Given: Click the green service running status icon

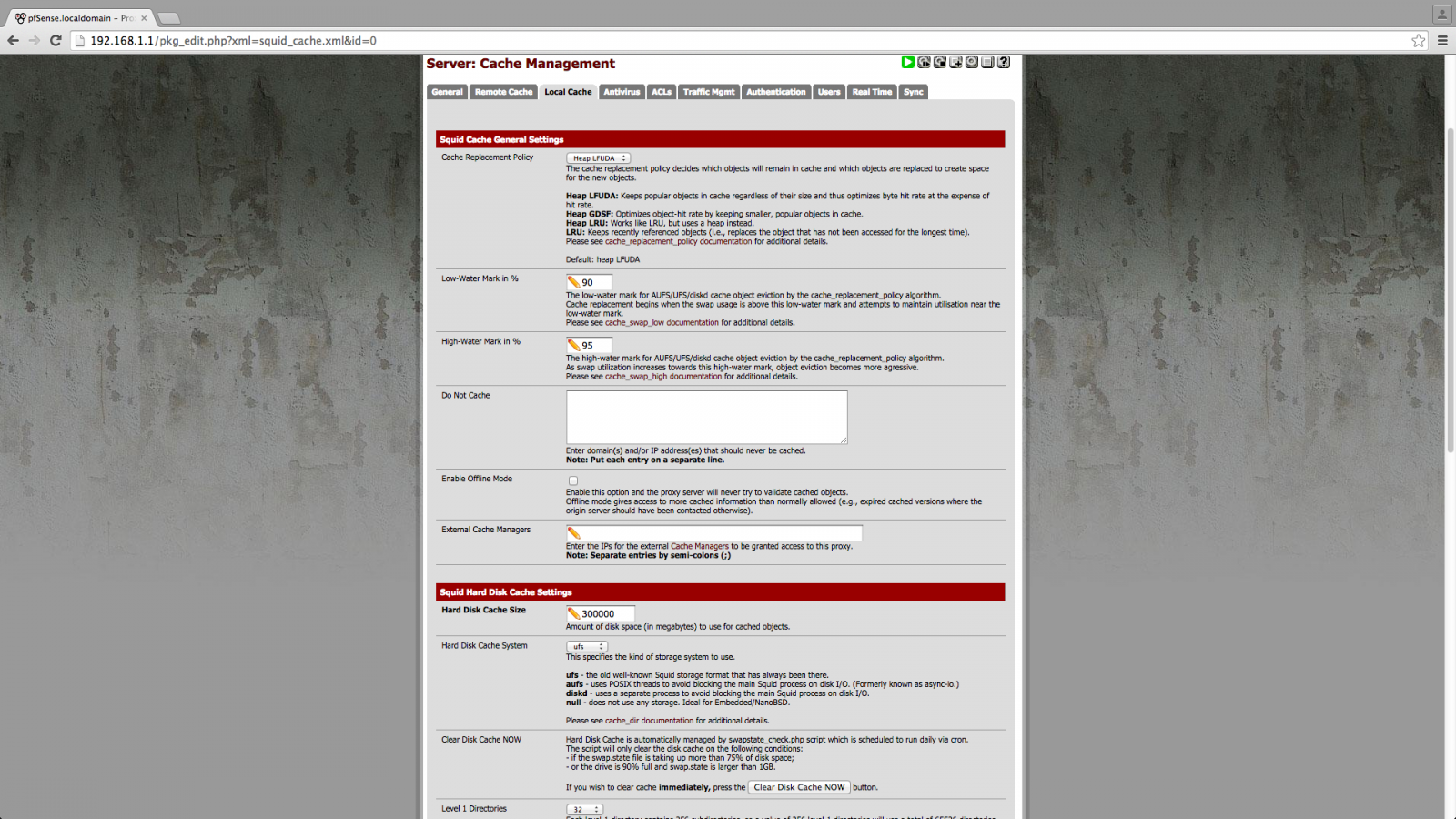Looking at the screenshot, I should click(907, 62).
